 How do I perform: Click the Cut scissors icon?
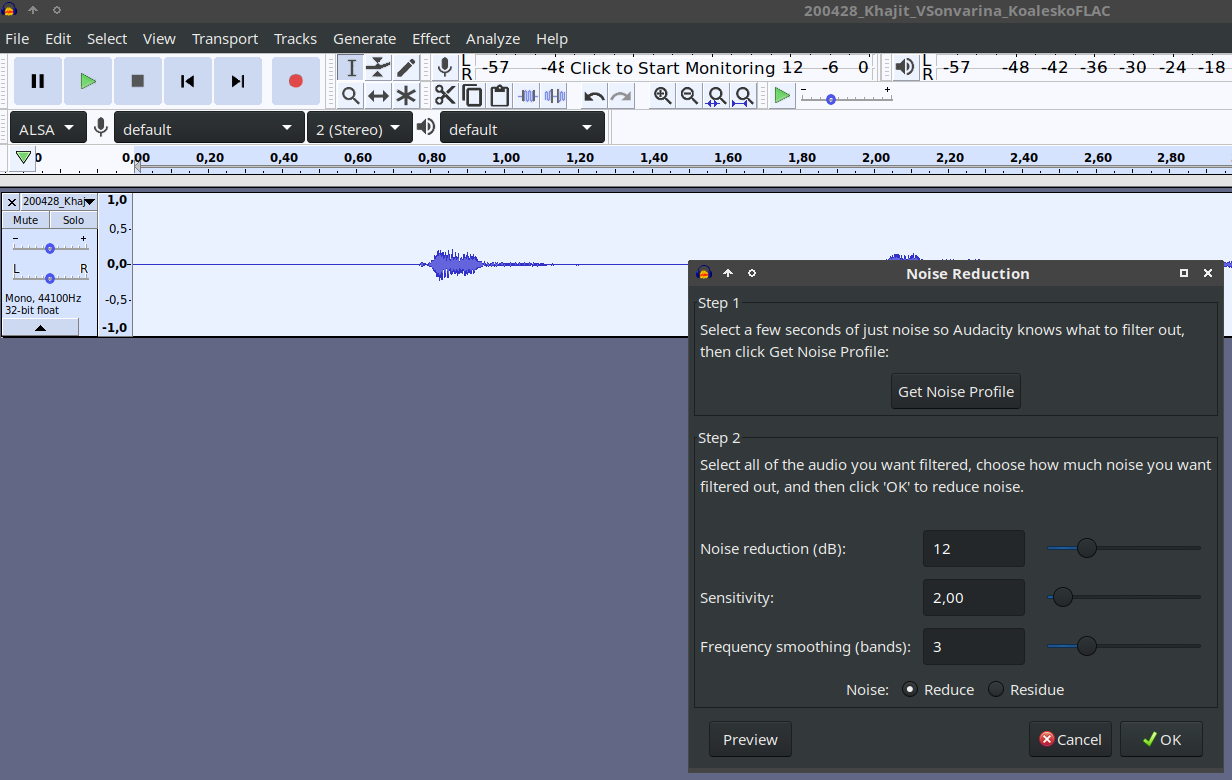click(445, 96)
